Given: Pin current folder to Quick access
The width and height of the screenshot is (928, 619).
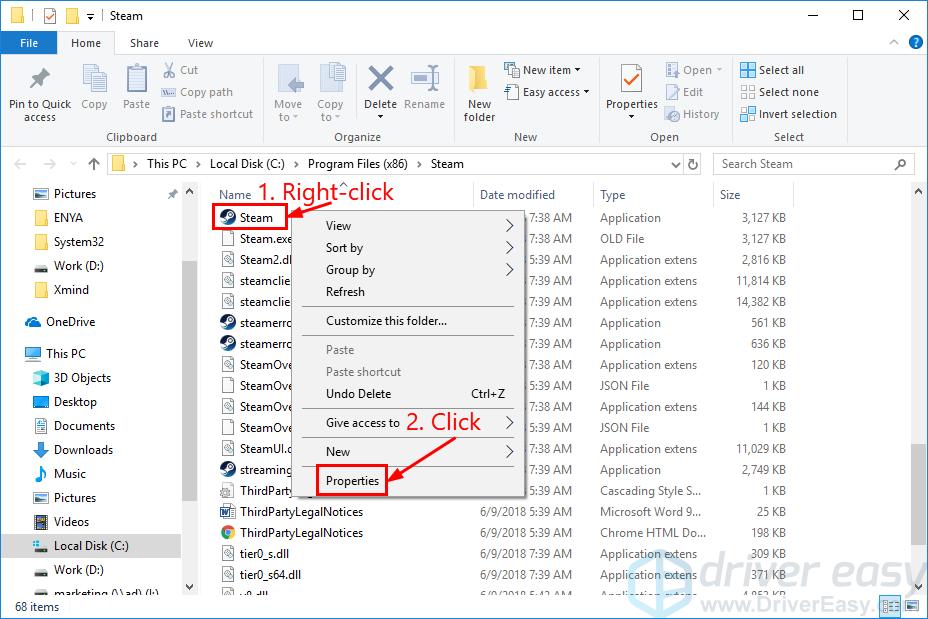Looking at the screenshot, I should pos(39,92).
